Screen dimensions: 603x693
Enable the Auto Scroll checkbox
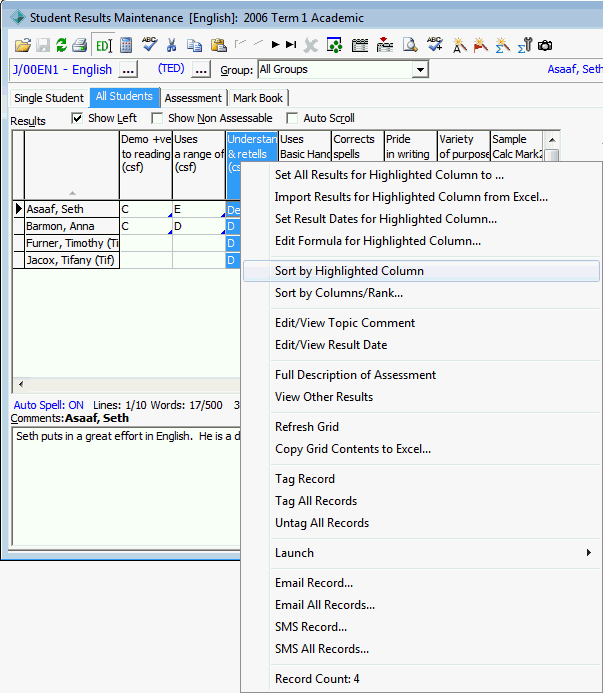pos(292,118)
